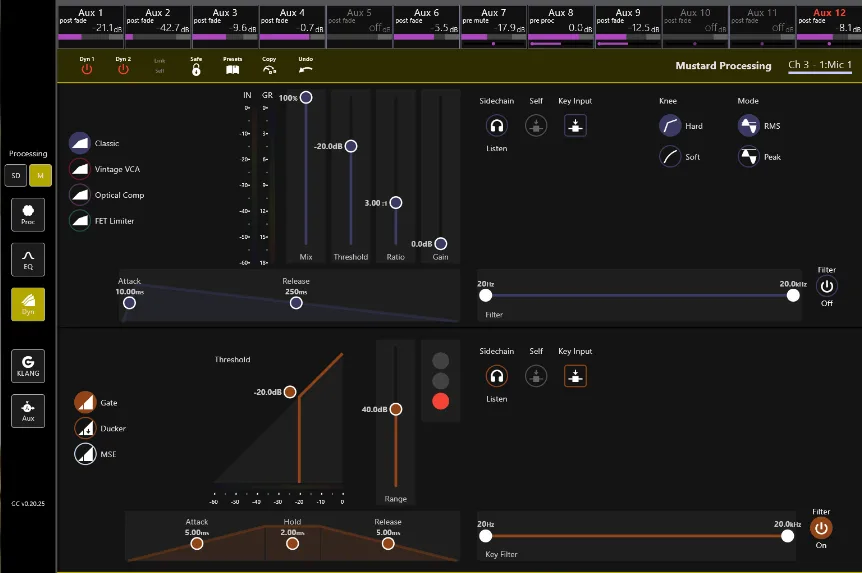Open the EQ processing tab
Image resolution: width=862 pixels, height=573 pixels.
click(28, 260)
